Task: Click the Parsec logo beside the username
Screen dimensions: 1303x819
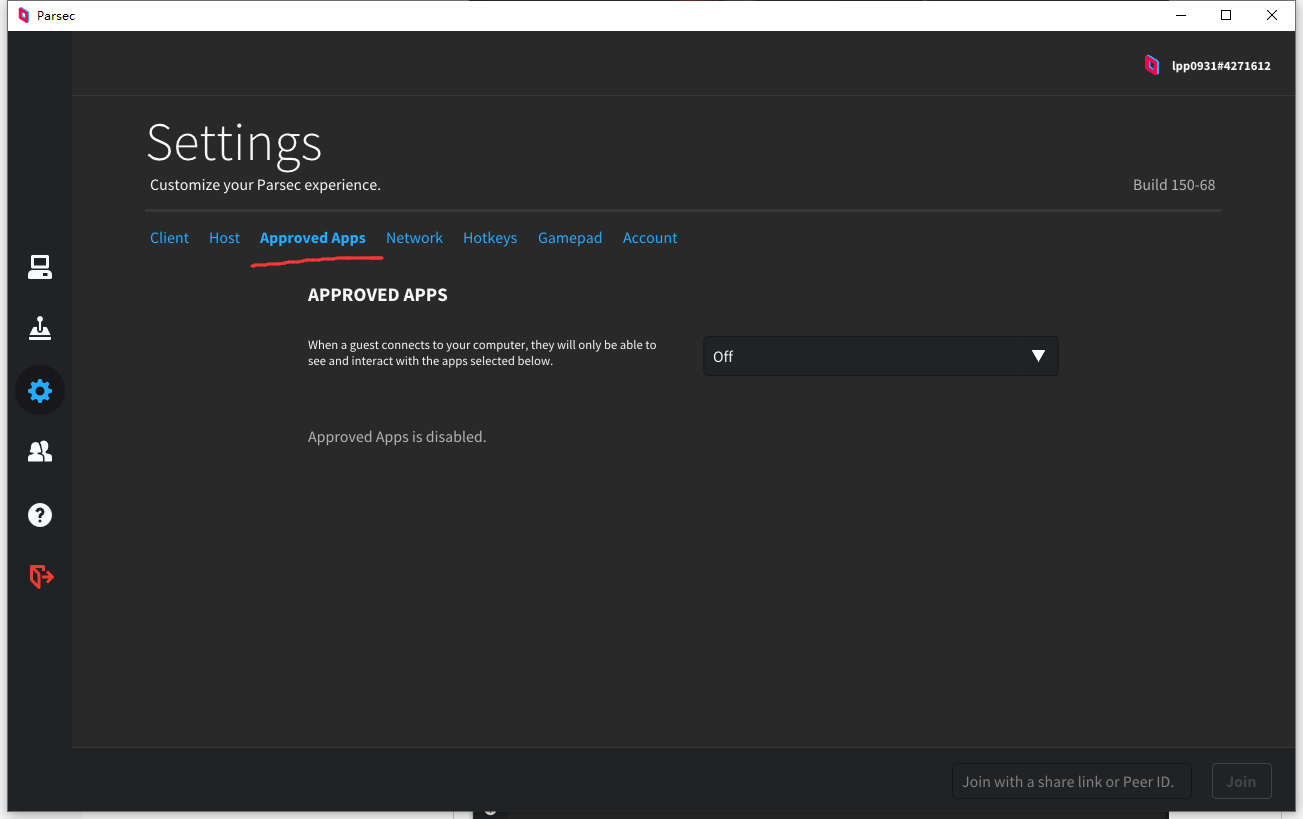Action: 1152,65
